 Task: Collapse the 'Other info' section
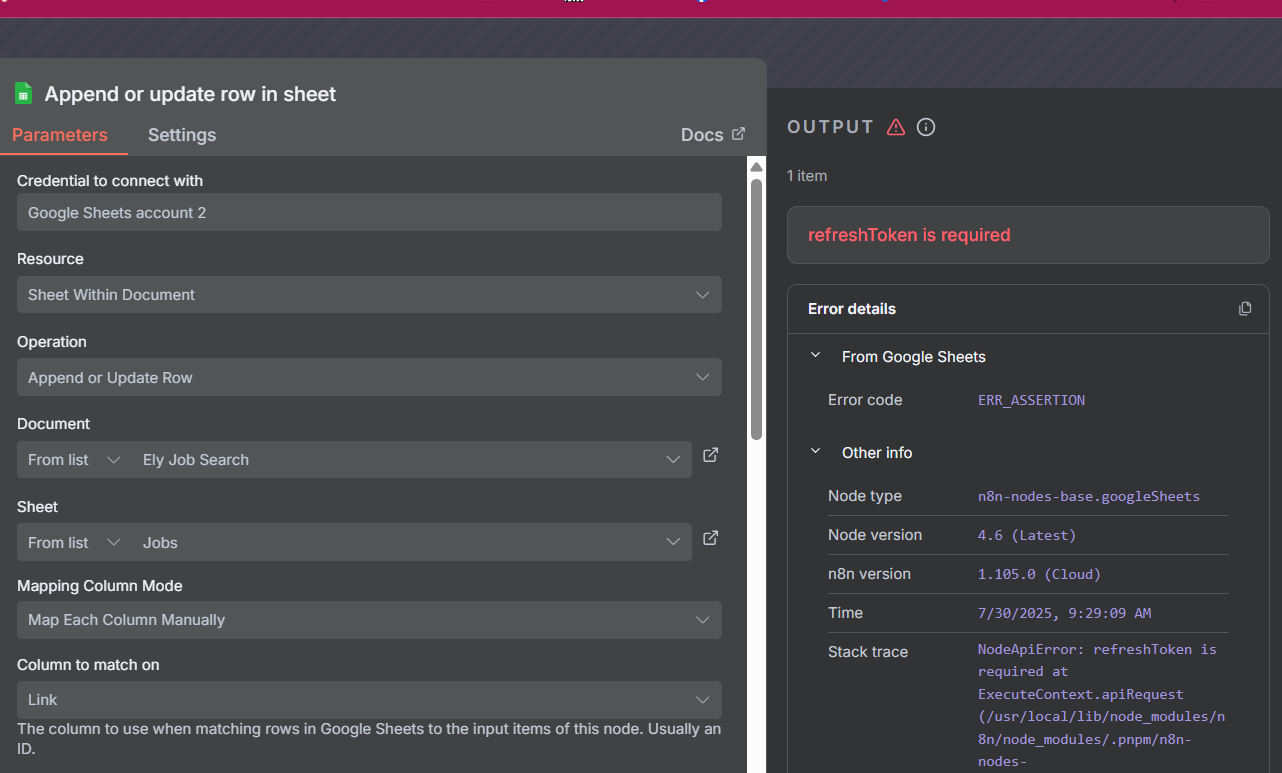pos(816,452)
